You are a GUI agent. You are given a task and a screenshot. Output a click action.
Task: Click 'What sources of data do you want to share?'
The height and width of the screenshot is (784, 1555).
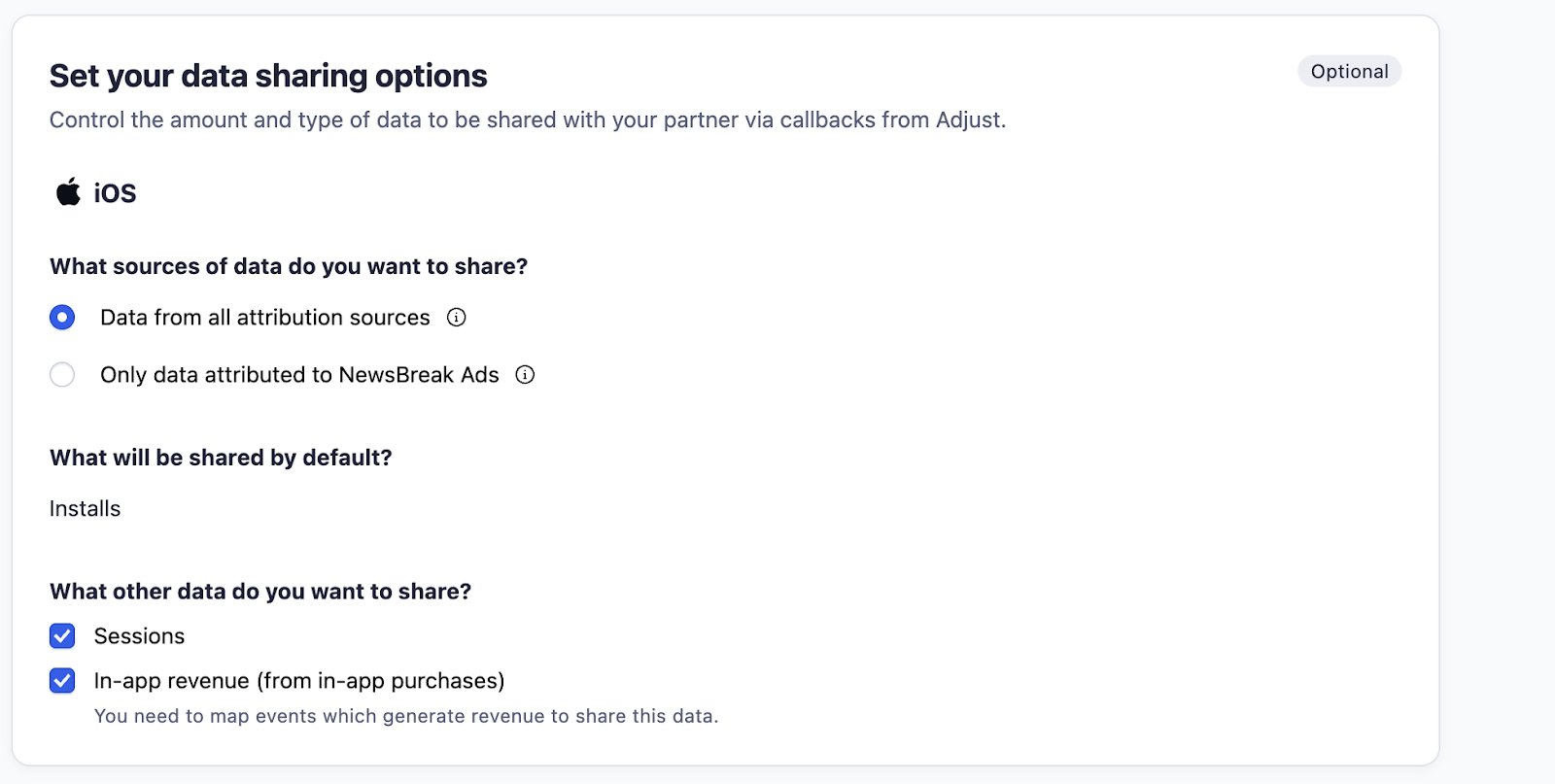pyautogui.click(x=289, y=266)
